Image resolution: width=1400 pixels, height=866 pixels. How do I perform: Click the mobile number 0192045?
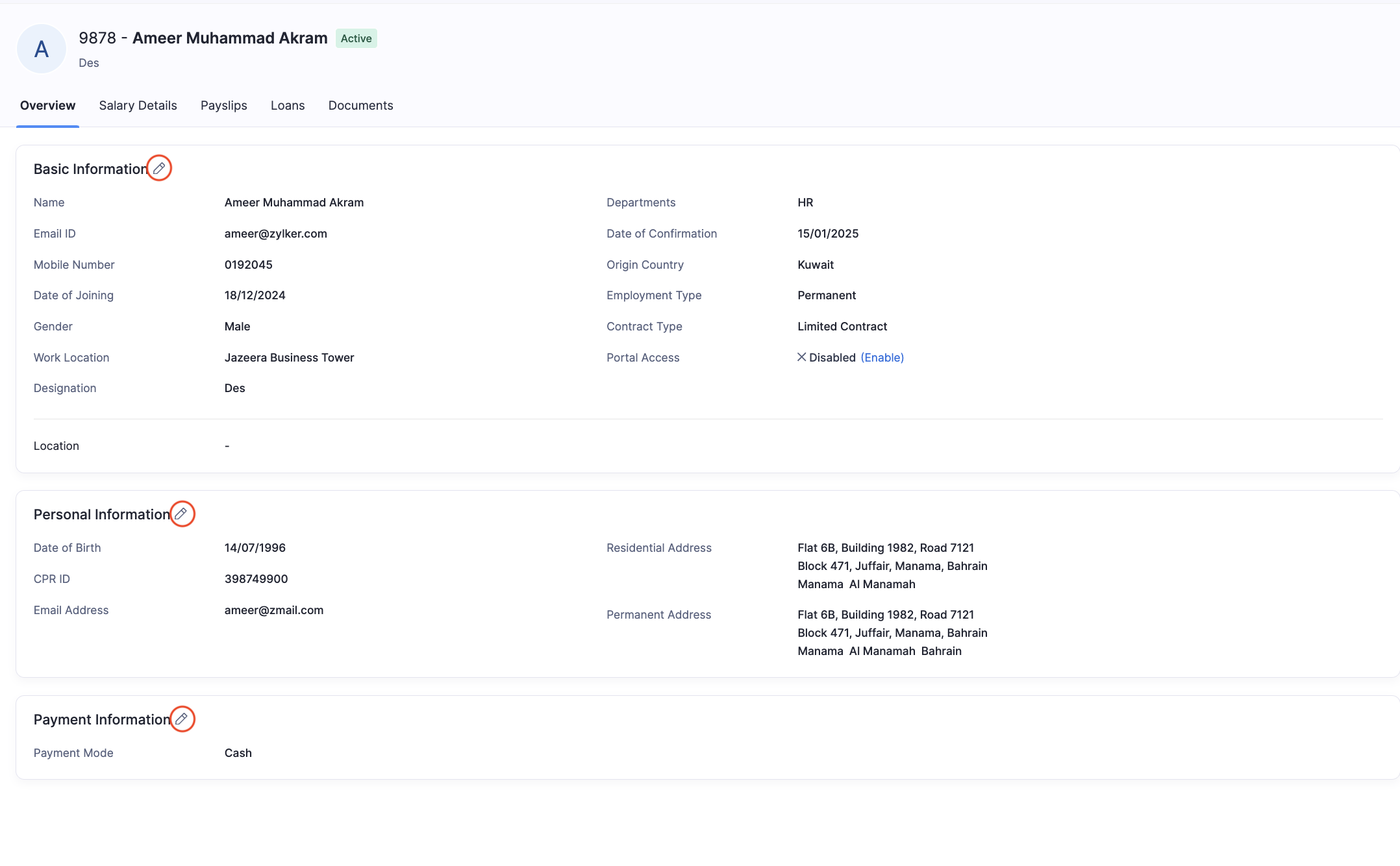pyautogui.click(x=249, y=265)
